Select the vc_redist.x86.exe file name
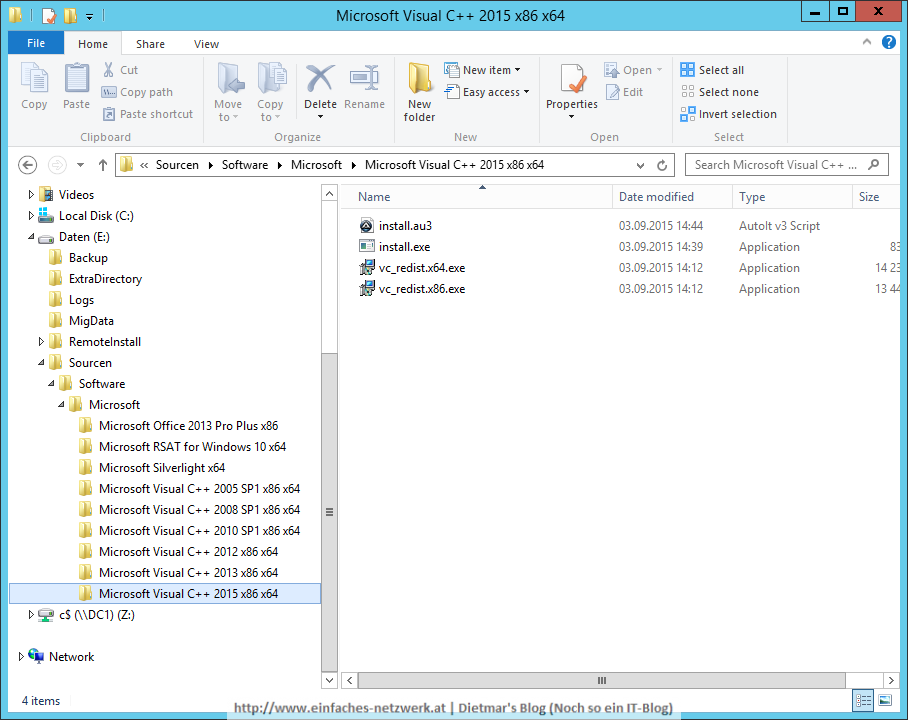Viewport: 908px width, 720px height. pyautogui.click(x=422, y=289)
